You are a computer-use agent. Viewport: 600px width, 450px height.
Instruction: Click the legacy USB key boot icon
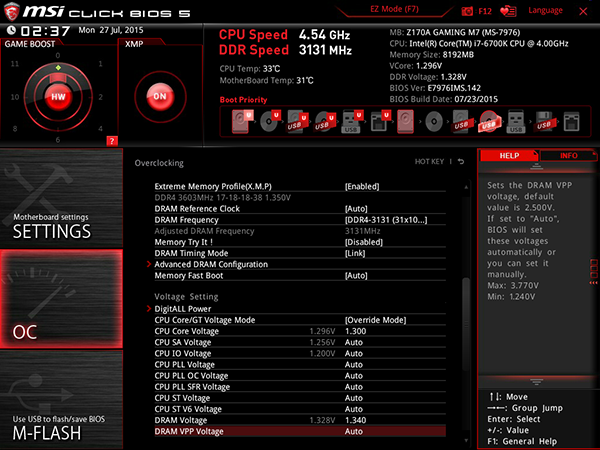click(x=516, y=121)
